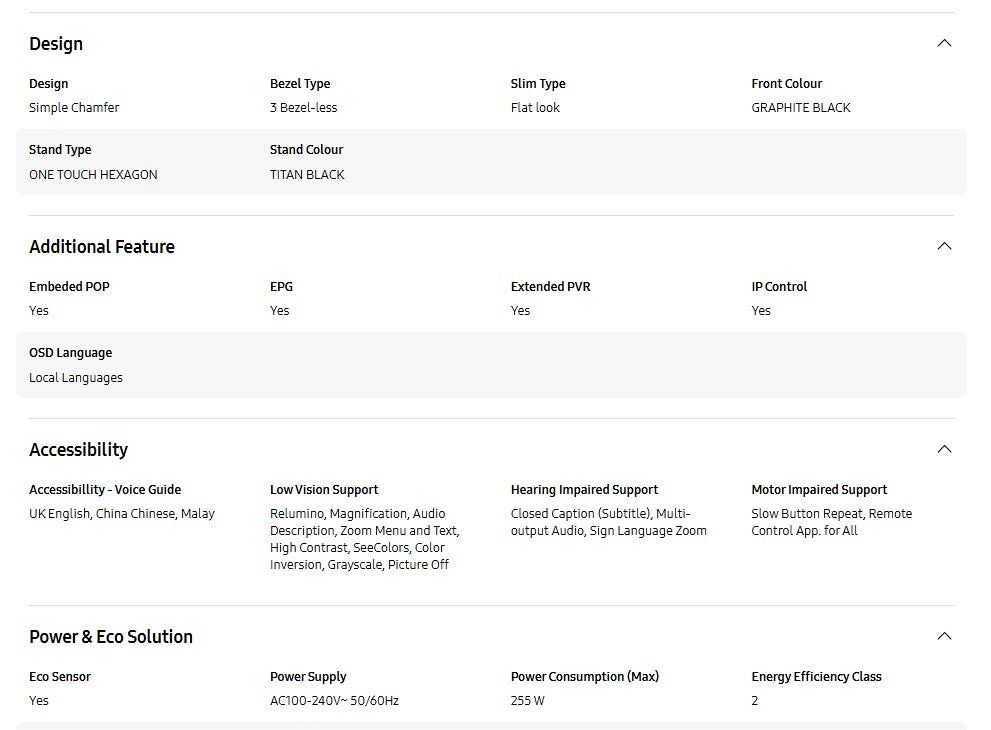Collapse the Additional Feature section chevron

(x=943, y=246)
